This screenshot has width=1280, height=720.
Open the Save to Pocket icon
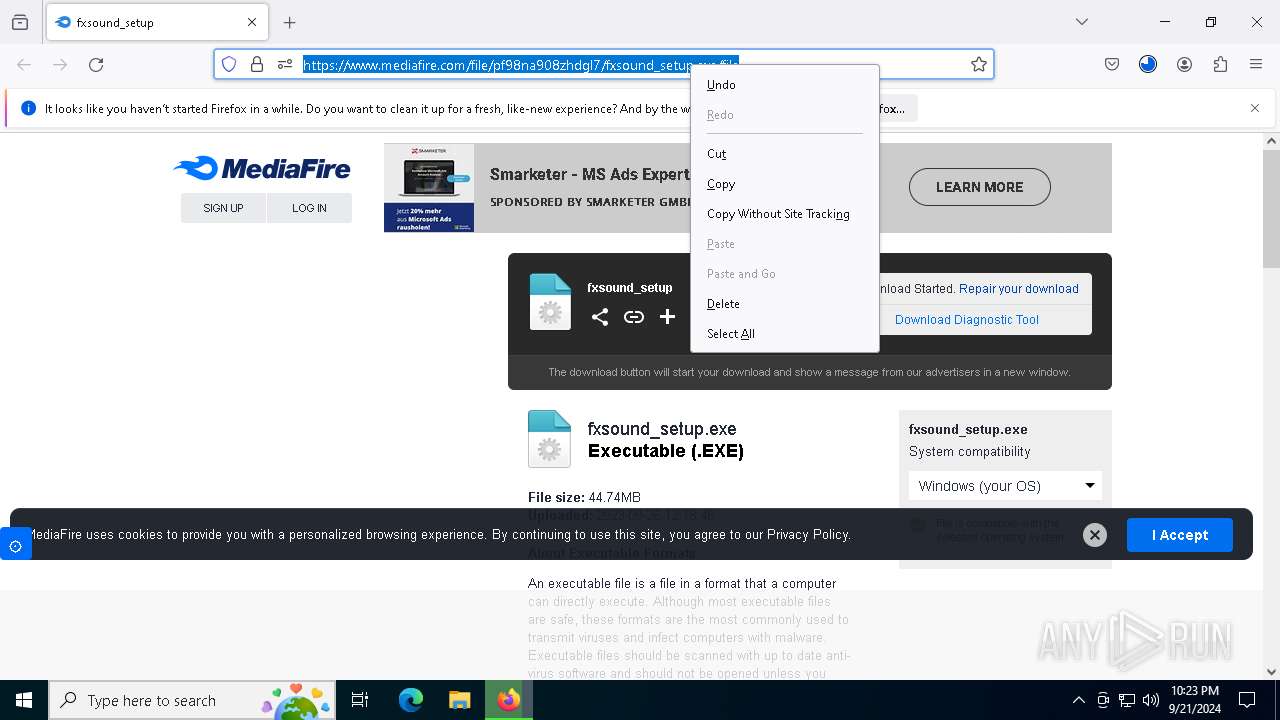[x=1112, y=64]
